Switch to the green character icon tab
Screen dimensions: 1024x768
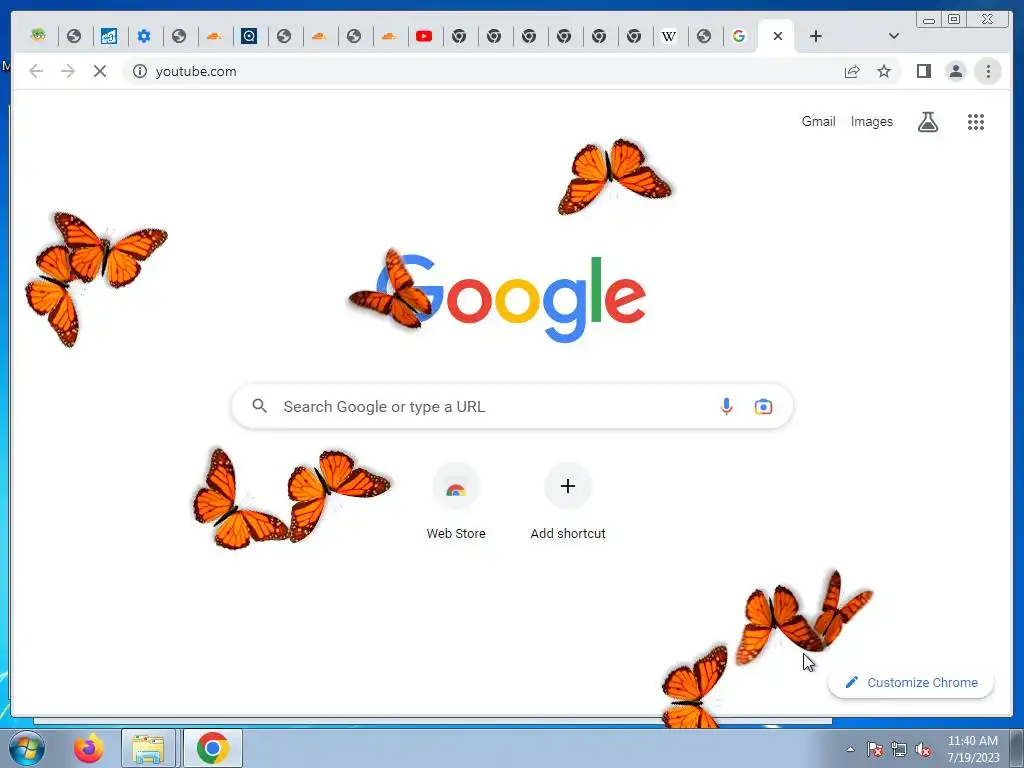point(39,36)
